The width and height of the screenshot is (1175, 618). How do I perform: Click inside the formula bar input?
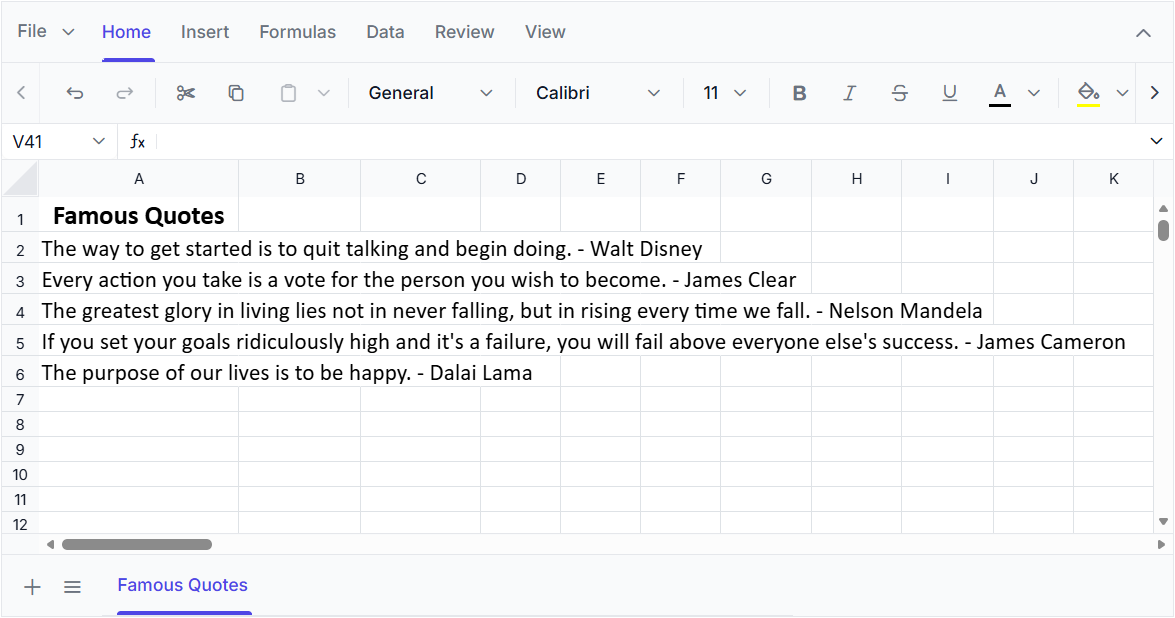(648, 142)
